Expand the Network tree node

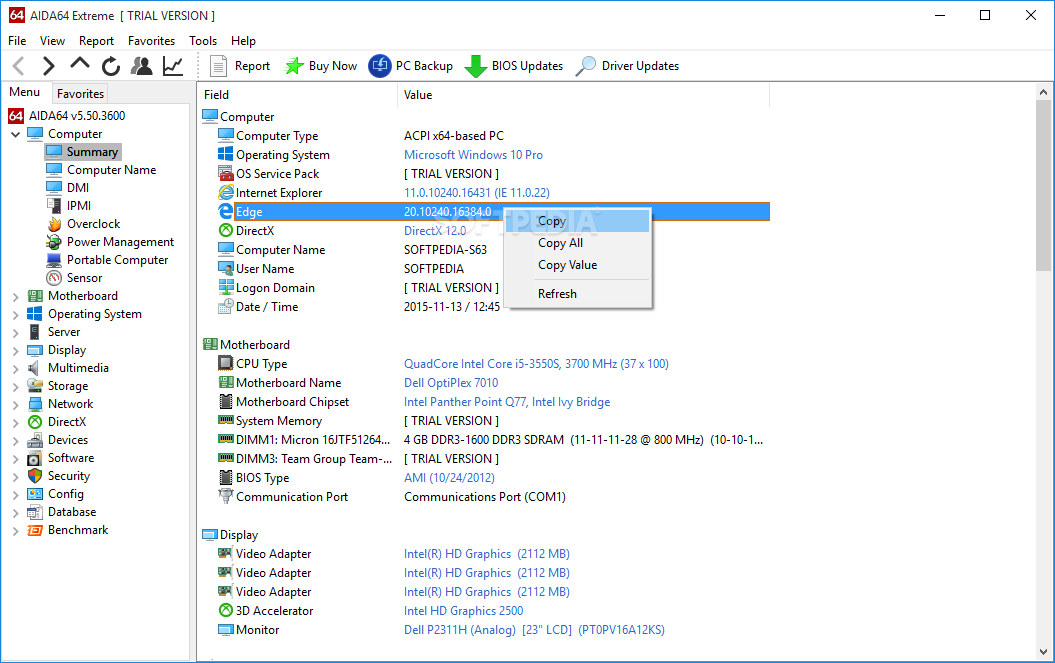[x=15, y=405]
